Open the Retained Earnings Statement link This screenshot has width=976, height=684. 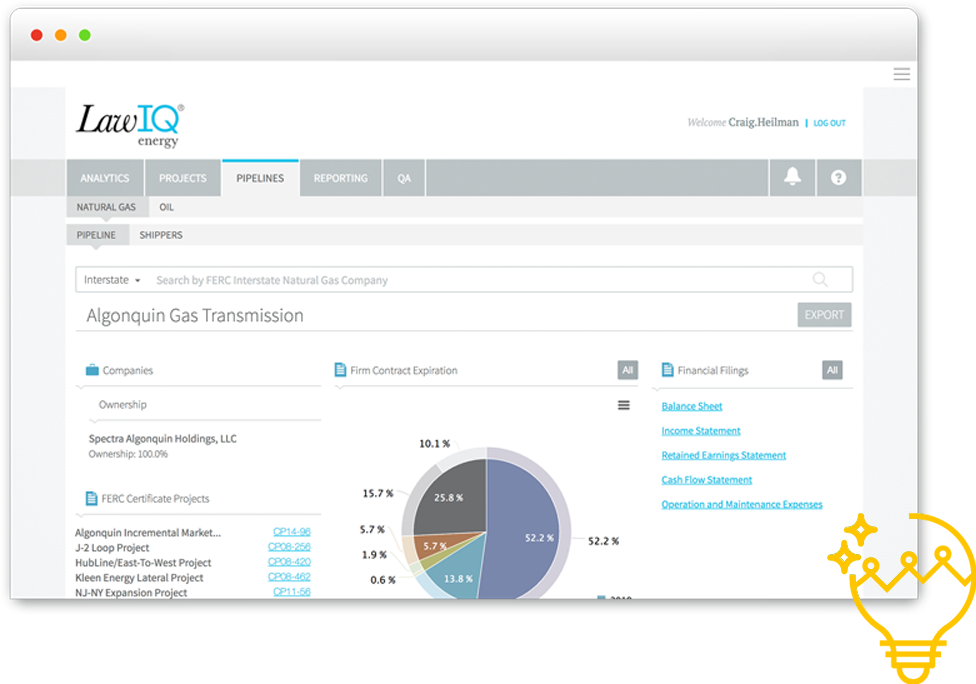point(723,455)
